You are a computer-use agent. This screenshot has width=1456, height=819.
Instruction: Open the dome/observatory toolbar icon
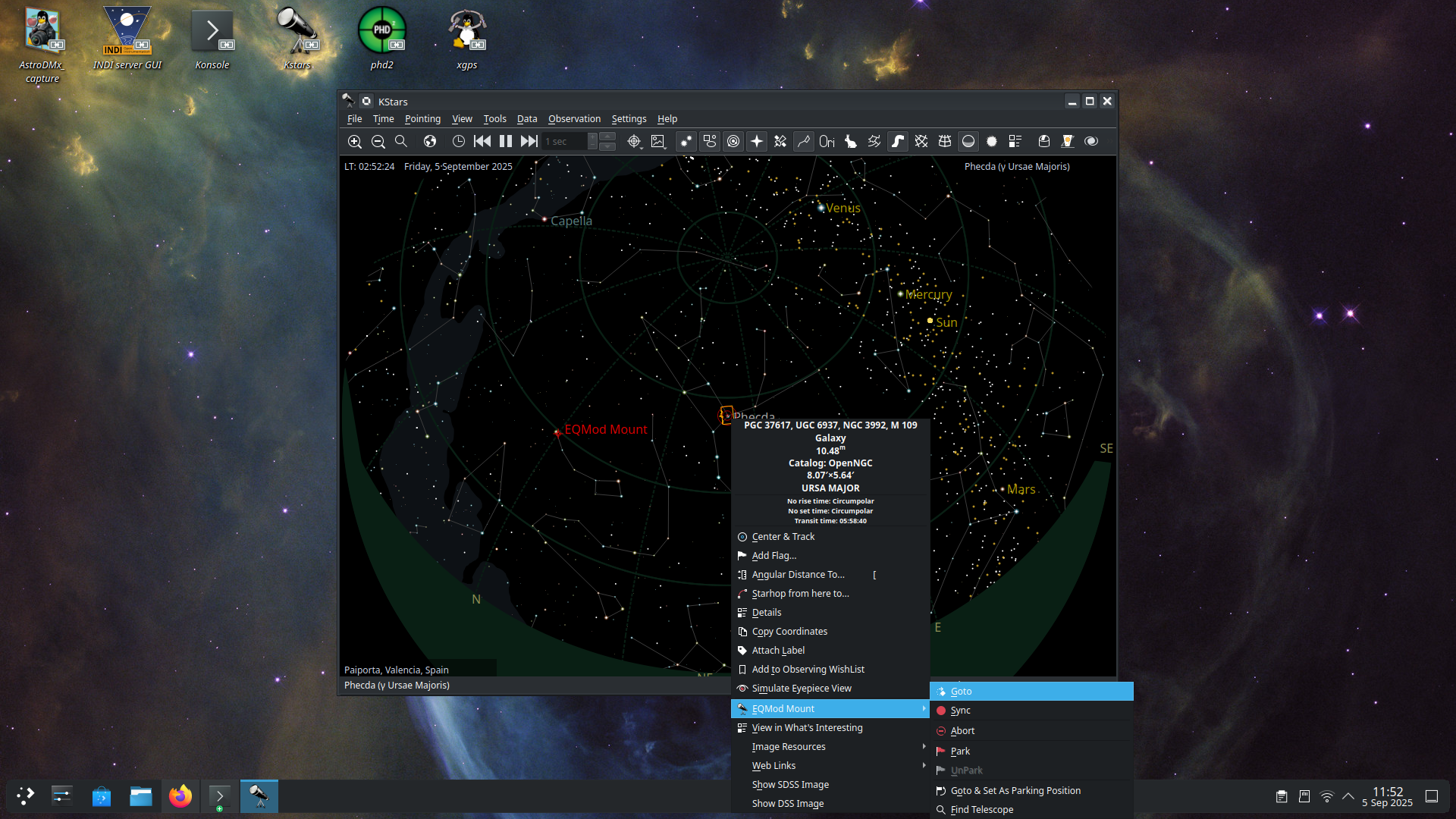click(1044, 142)
